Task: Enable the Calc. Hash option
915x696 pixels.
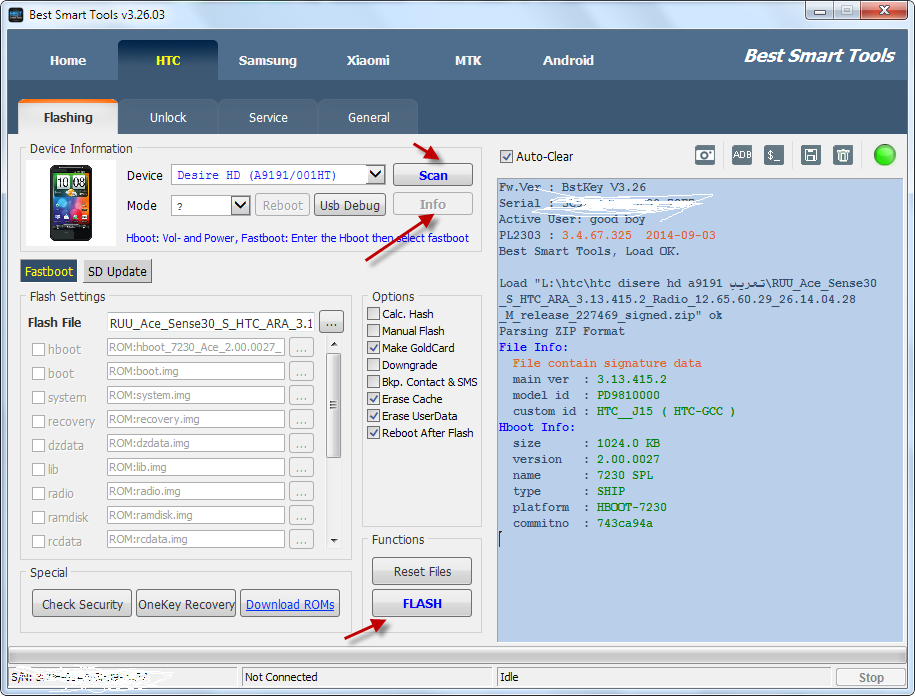Action: (373, 314)
